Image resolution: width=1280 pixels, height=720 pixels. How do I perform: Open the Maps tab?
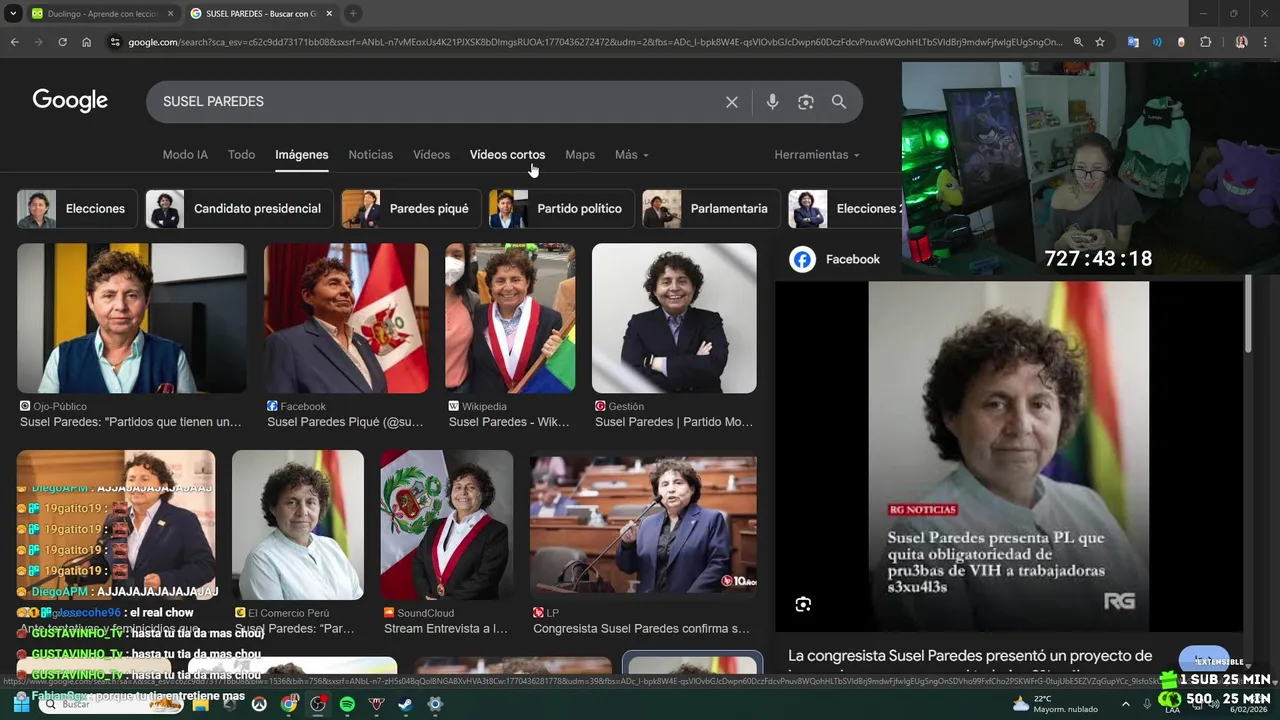tap(580, 155)
